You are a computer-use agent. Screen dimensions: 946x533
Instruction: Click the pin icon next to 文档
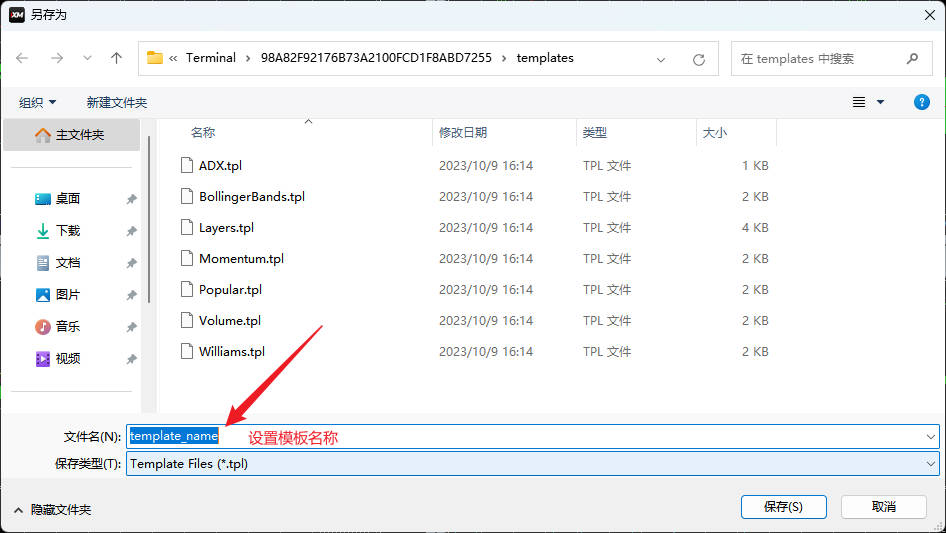pos(131,263)
